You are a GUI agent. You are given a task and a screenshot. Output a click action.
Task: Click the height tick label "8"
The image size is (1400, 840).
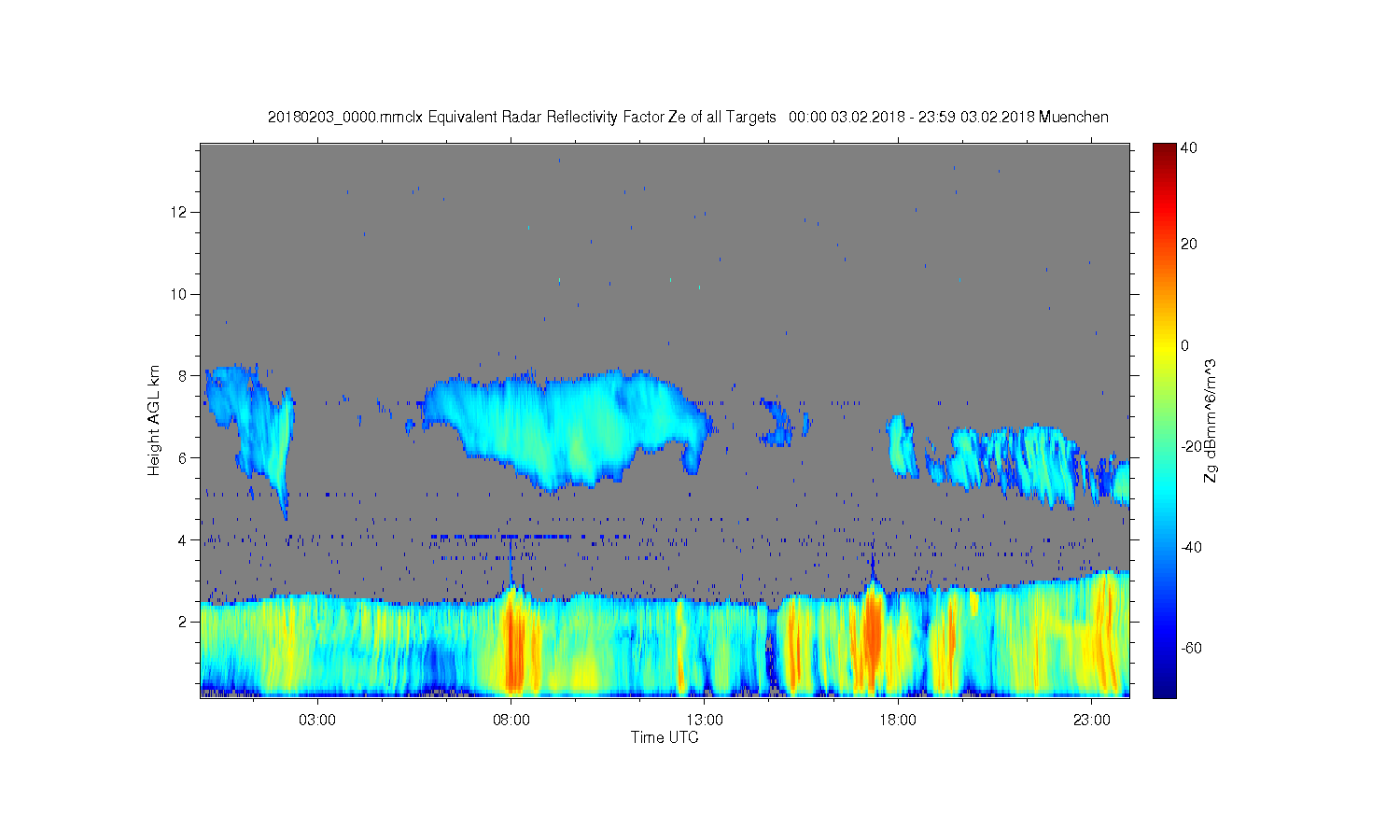point(183,376)
